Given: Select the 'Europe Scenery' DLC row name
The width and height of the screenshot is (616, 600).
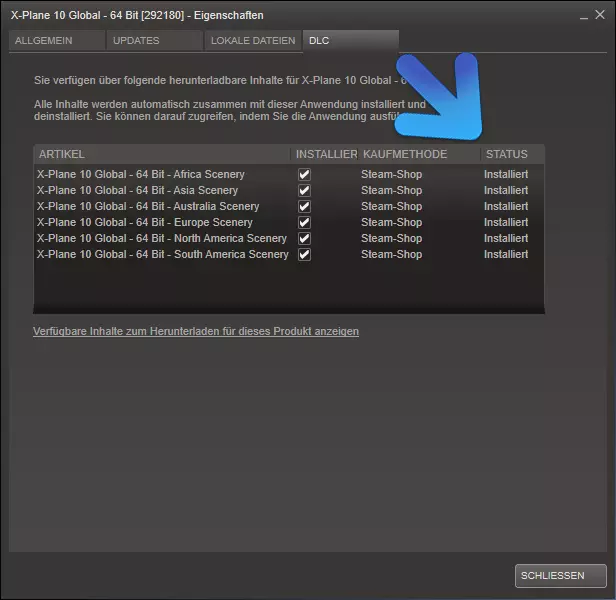Looking at the screenshot, I should click(x=145, y=222).
